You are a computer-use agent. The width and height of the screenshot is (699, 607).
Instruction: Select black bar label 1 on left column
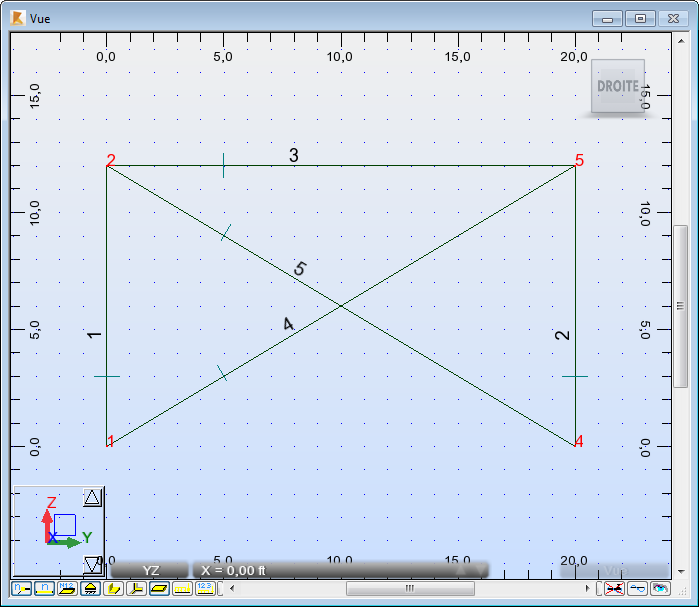click(x=94, y=335)
